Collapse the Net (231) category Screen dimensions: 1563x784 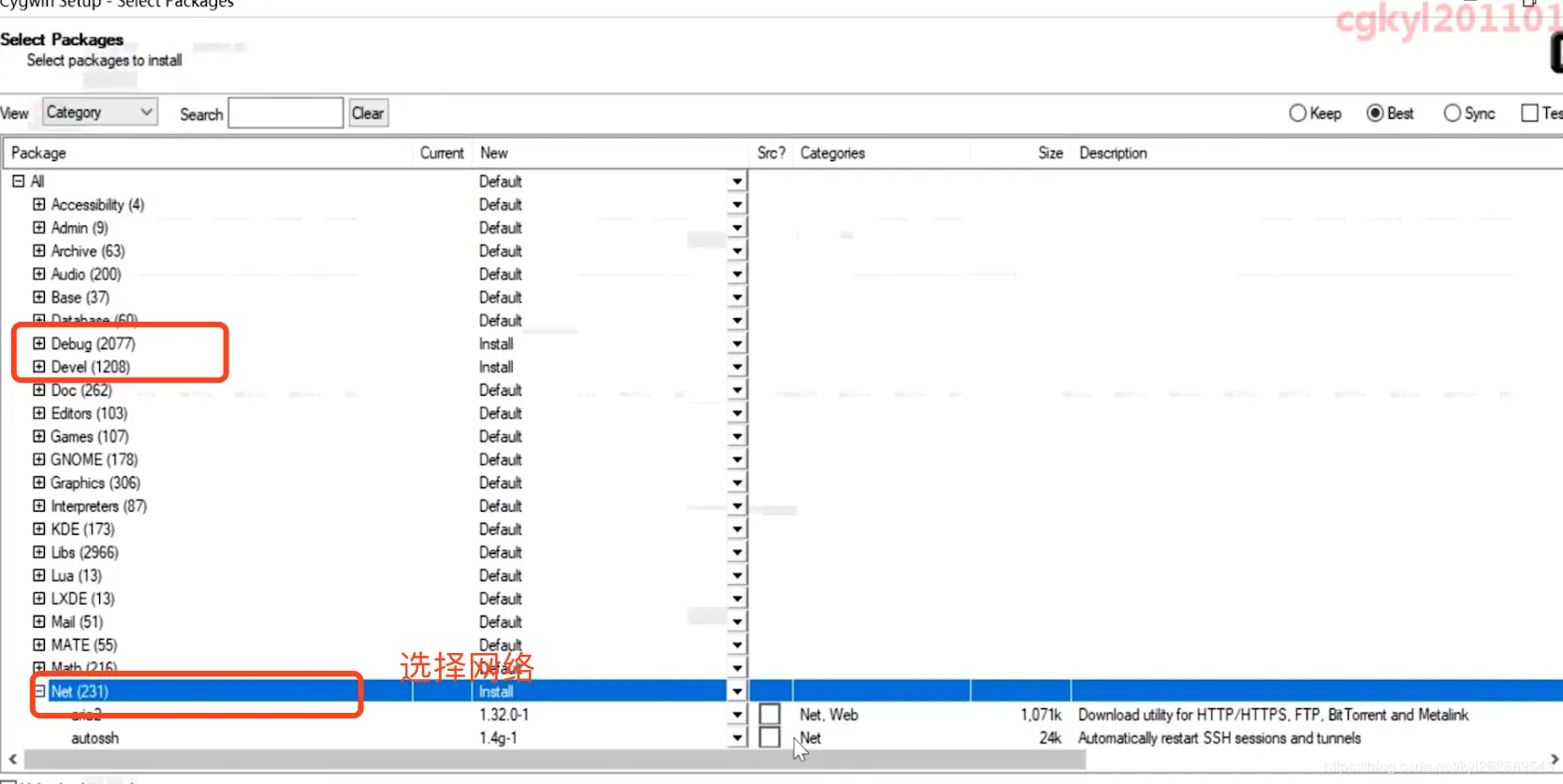[39, 691]
